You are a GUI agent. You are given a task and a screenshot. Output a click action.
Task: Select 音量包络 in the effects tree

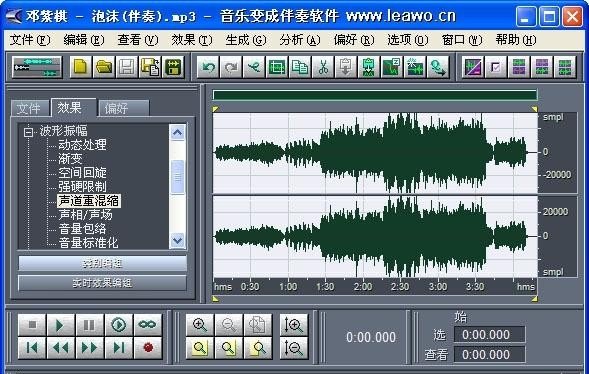pyautogui.click(x=82, y=229)
